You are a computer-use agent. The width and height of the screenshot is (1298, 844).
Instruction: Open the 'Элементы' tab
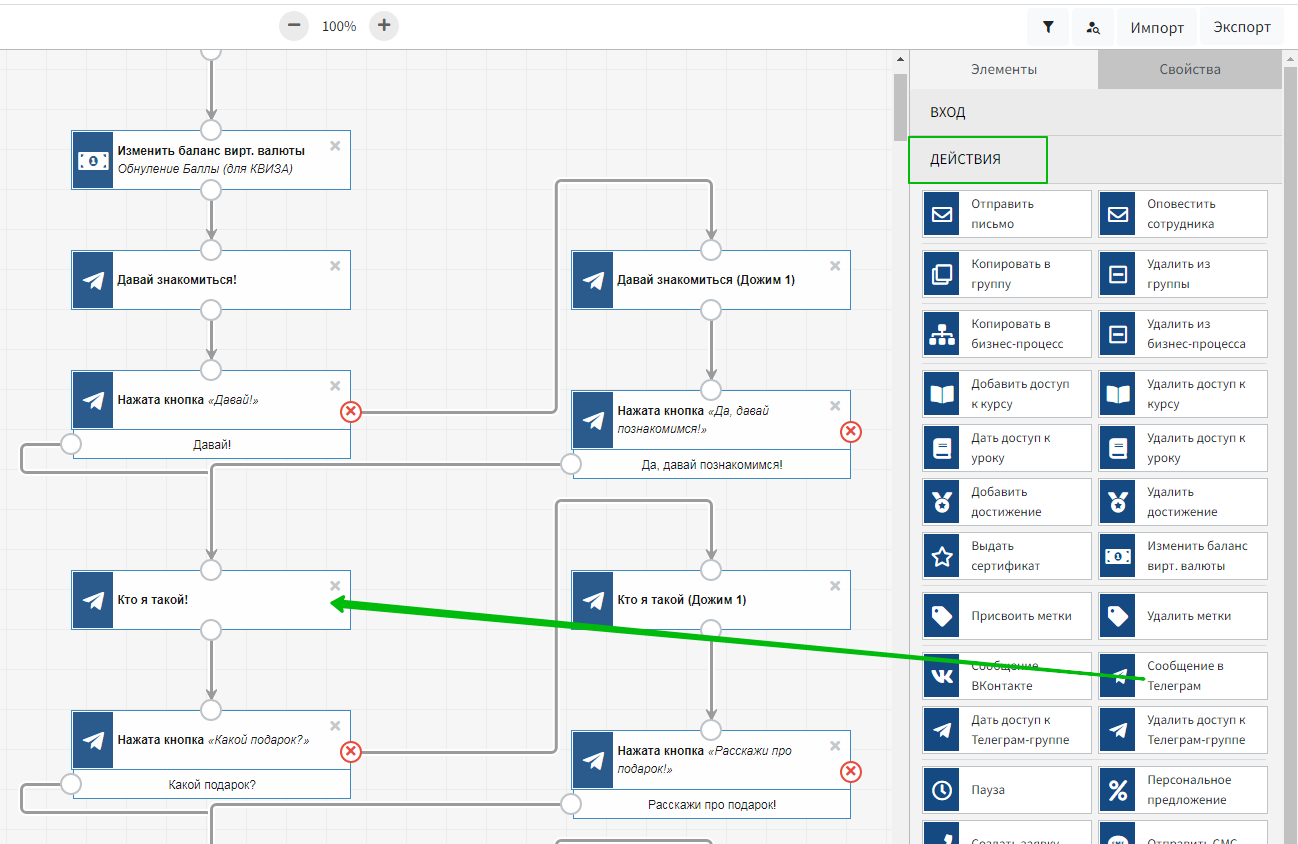tap(1003, 69)
